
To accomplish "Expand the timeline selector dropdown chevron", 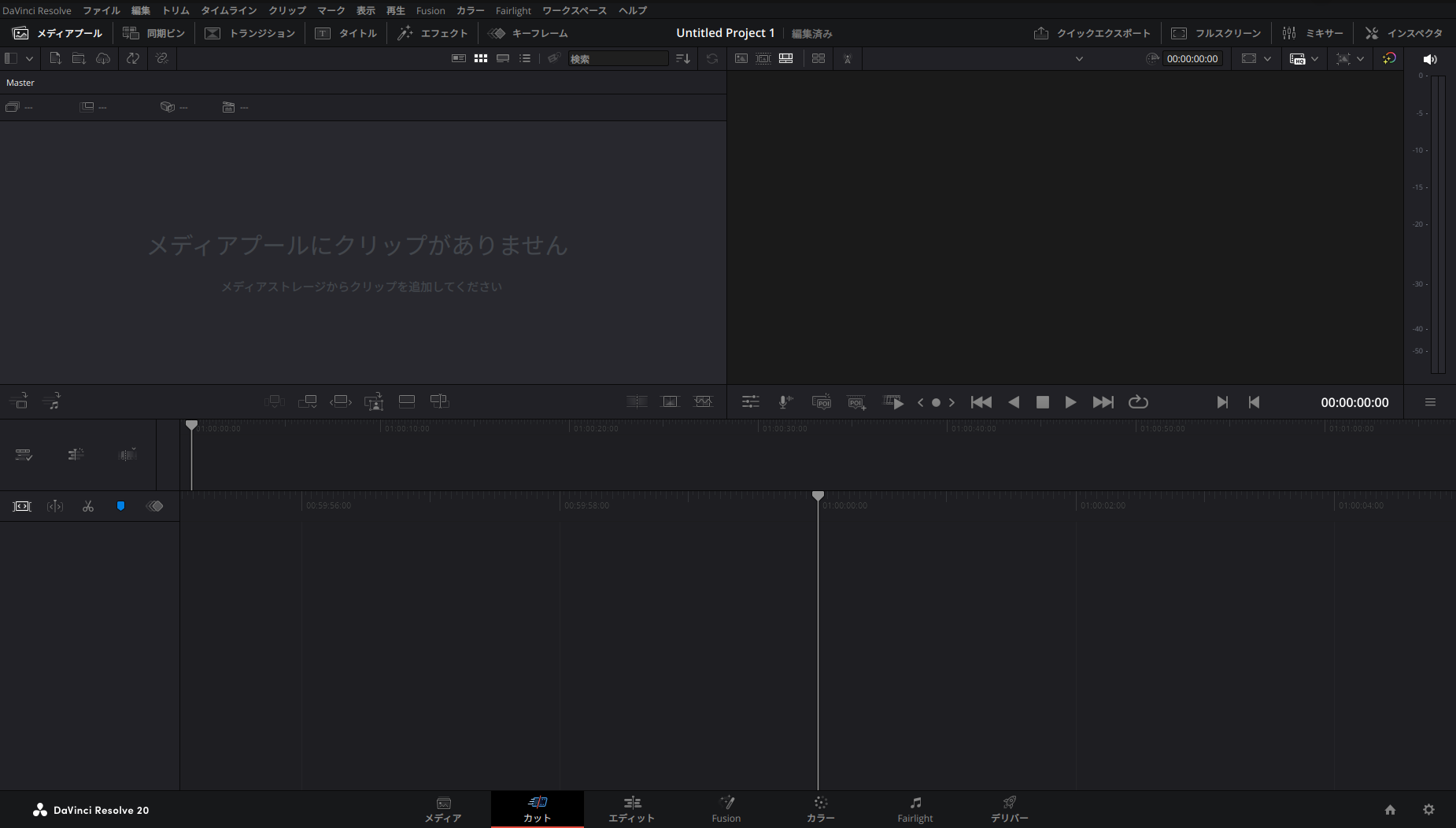I will point(1079,59).
